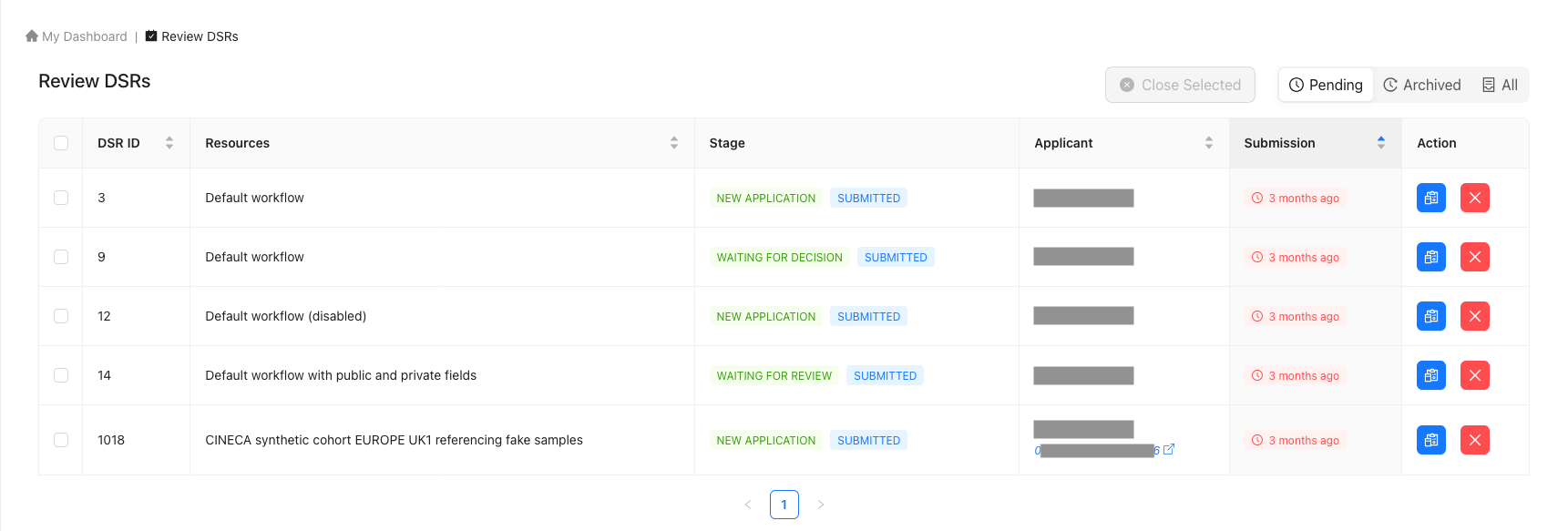Click the Close Selected button

click(x=1180, y=85)
